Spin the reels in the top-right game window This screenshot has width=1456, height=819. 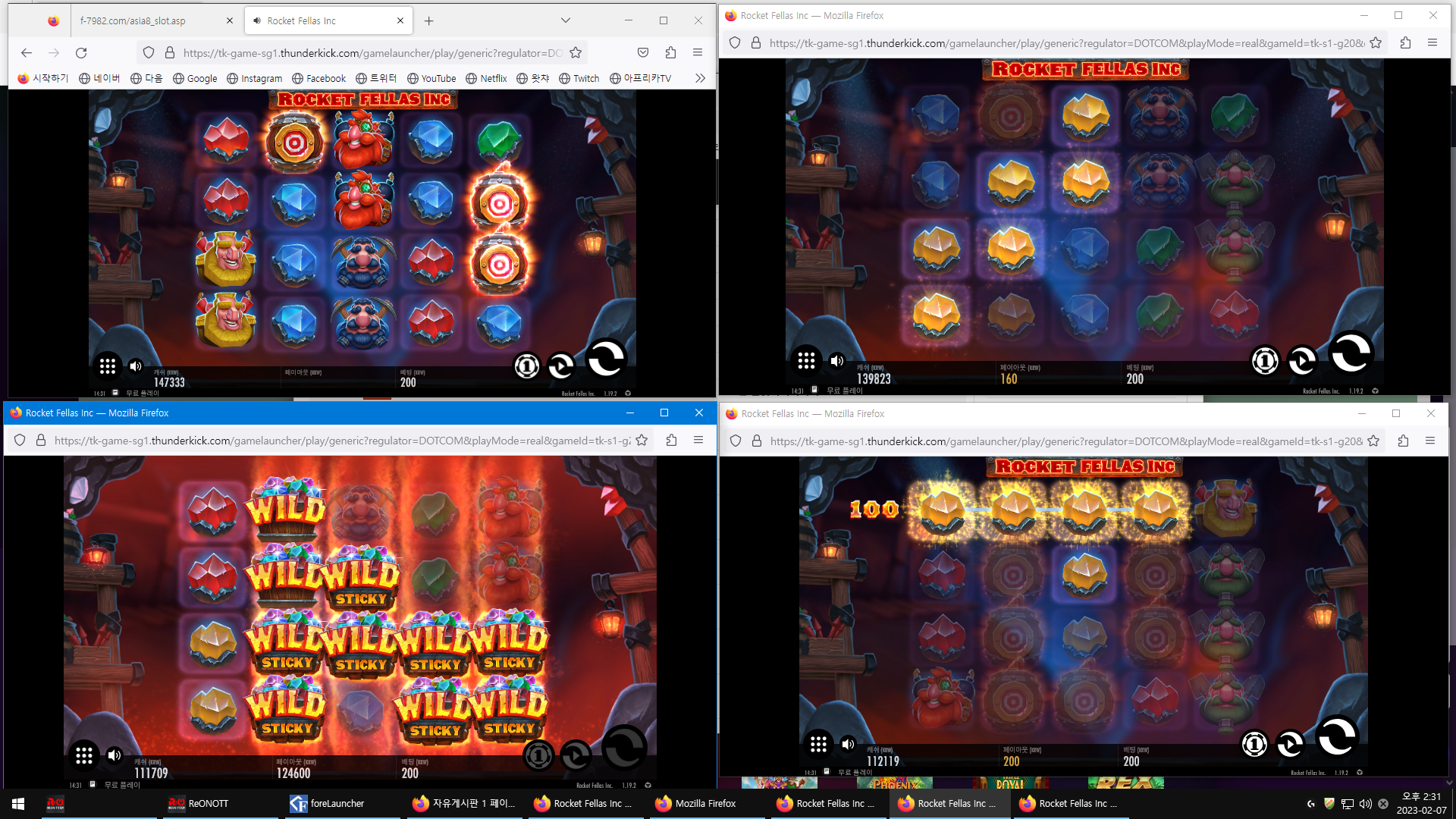pos(1351,353)
